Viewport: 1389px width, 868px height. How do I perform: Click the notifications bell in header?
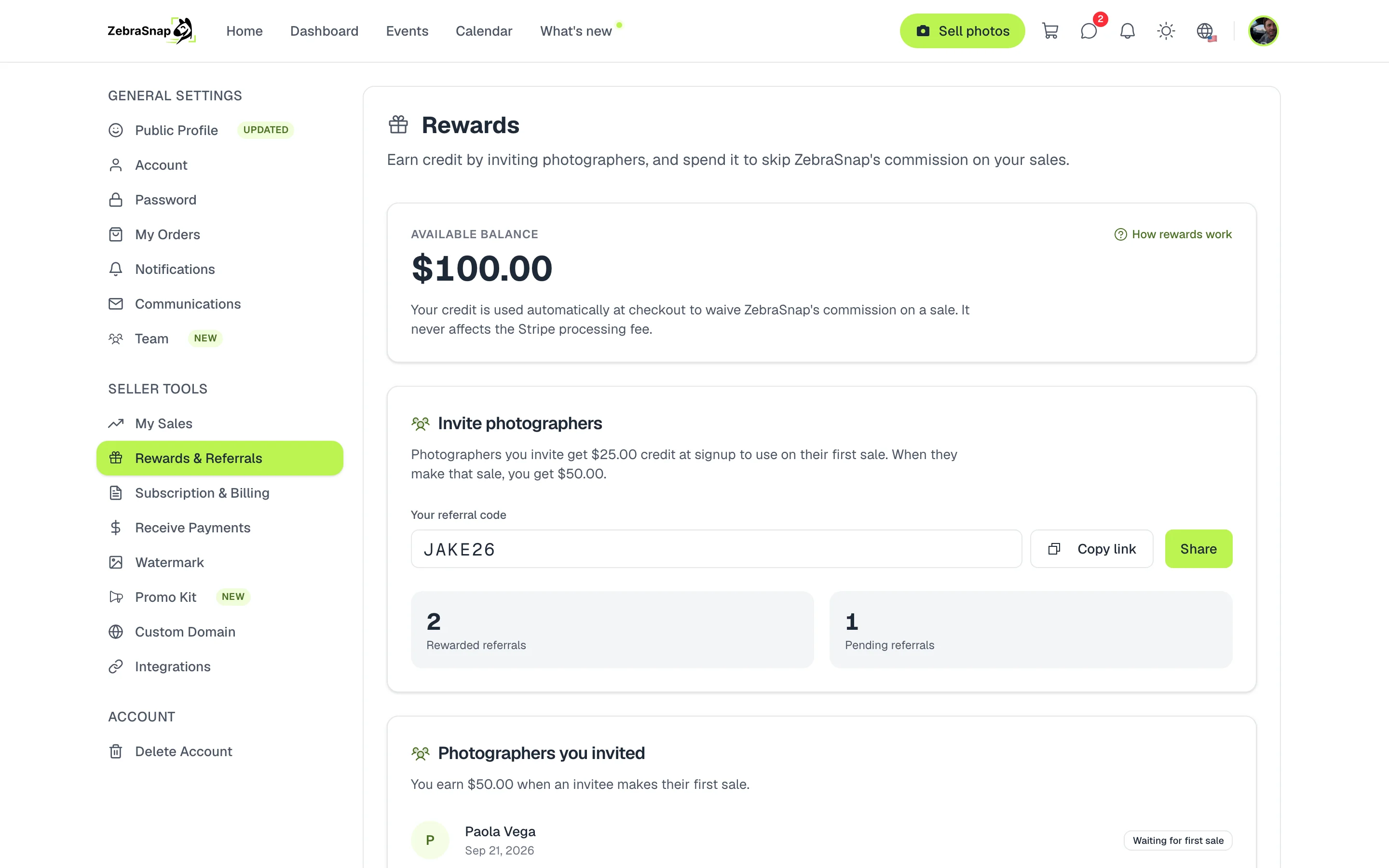pyautogui.click(x=1127, y=31)
